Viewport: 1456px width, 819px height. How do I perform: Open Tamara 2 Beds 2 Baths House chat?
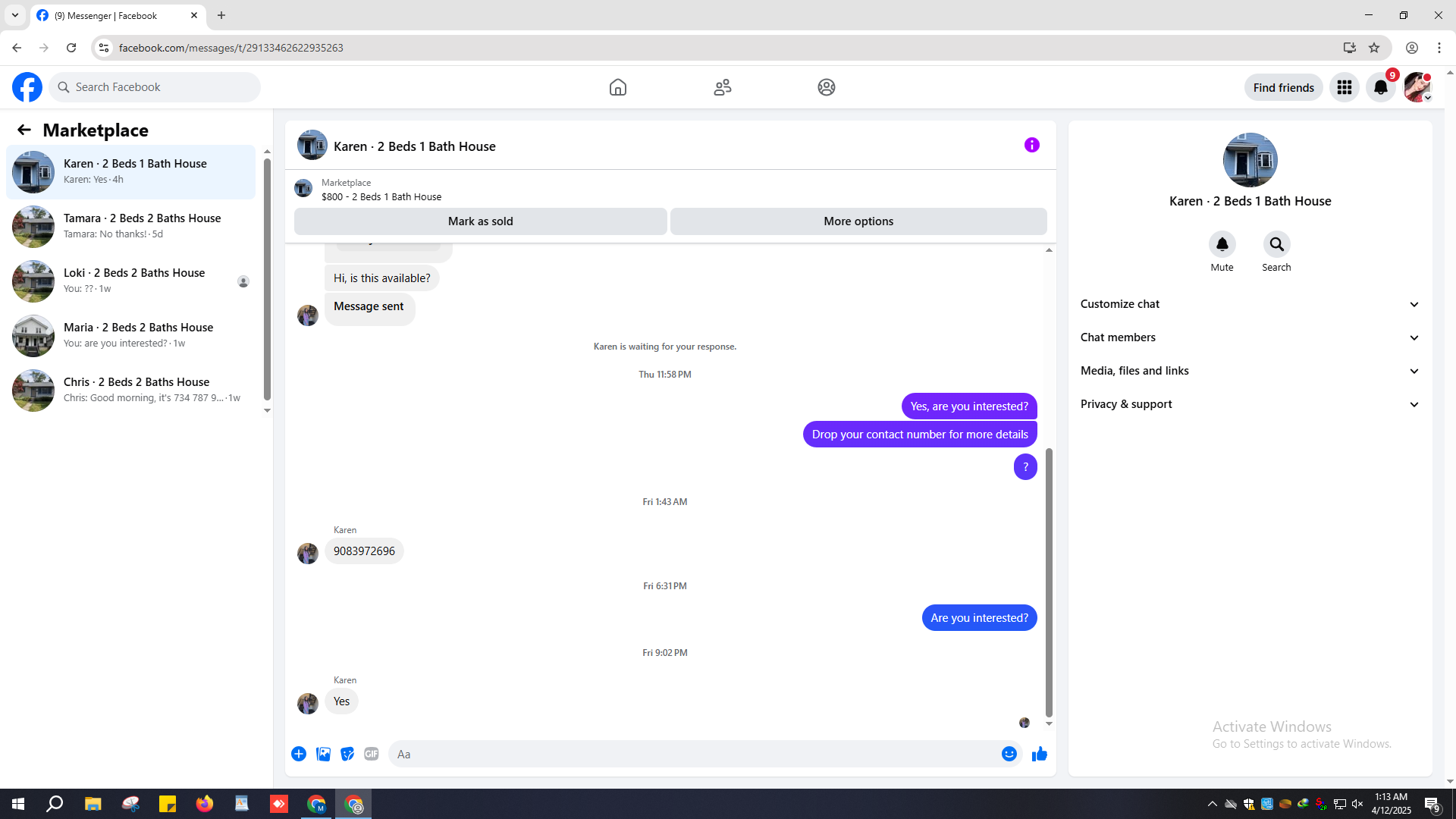tap(131, 226)
